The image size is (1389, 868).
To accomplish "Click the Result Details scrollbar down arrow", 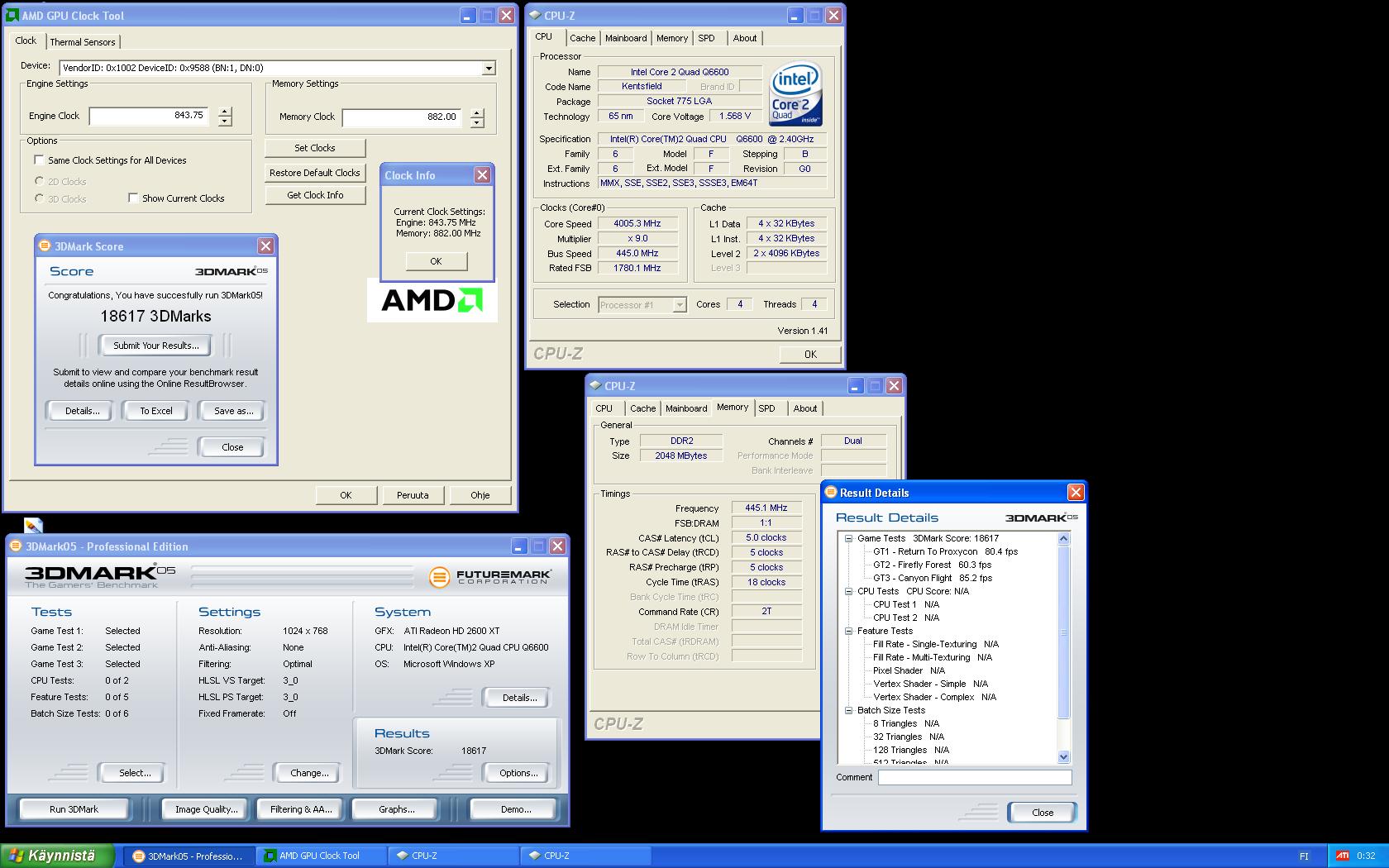I will 1064,756.
